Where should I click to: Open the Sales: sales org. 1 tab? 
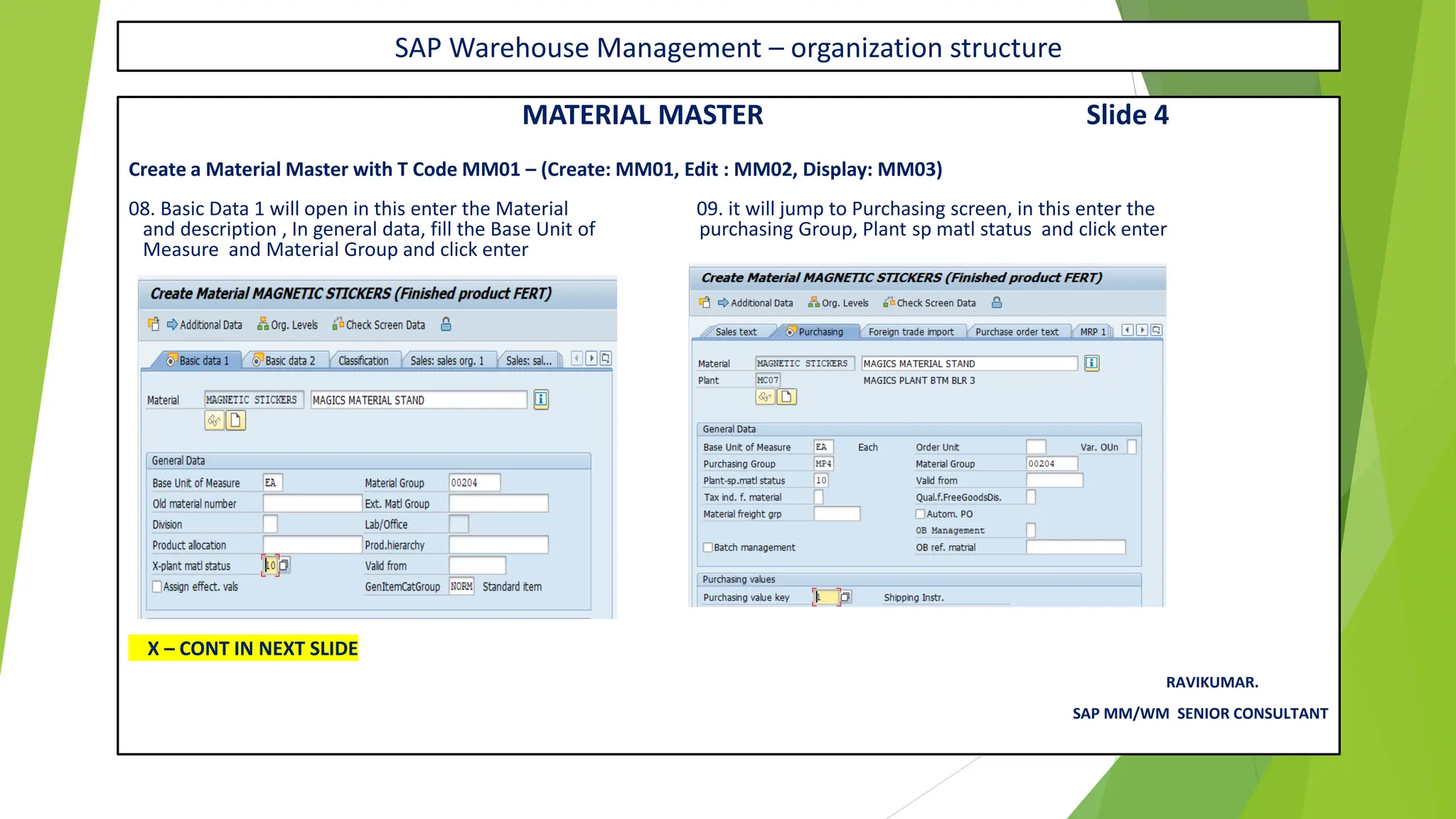click(447, 361)
